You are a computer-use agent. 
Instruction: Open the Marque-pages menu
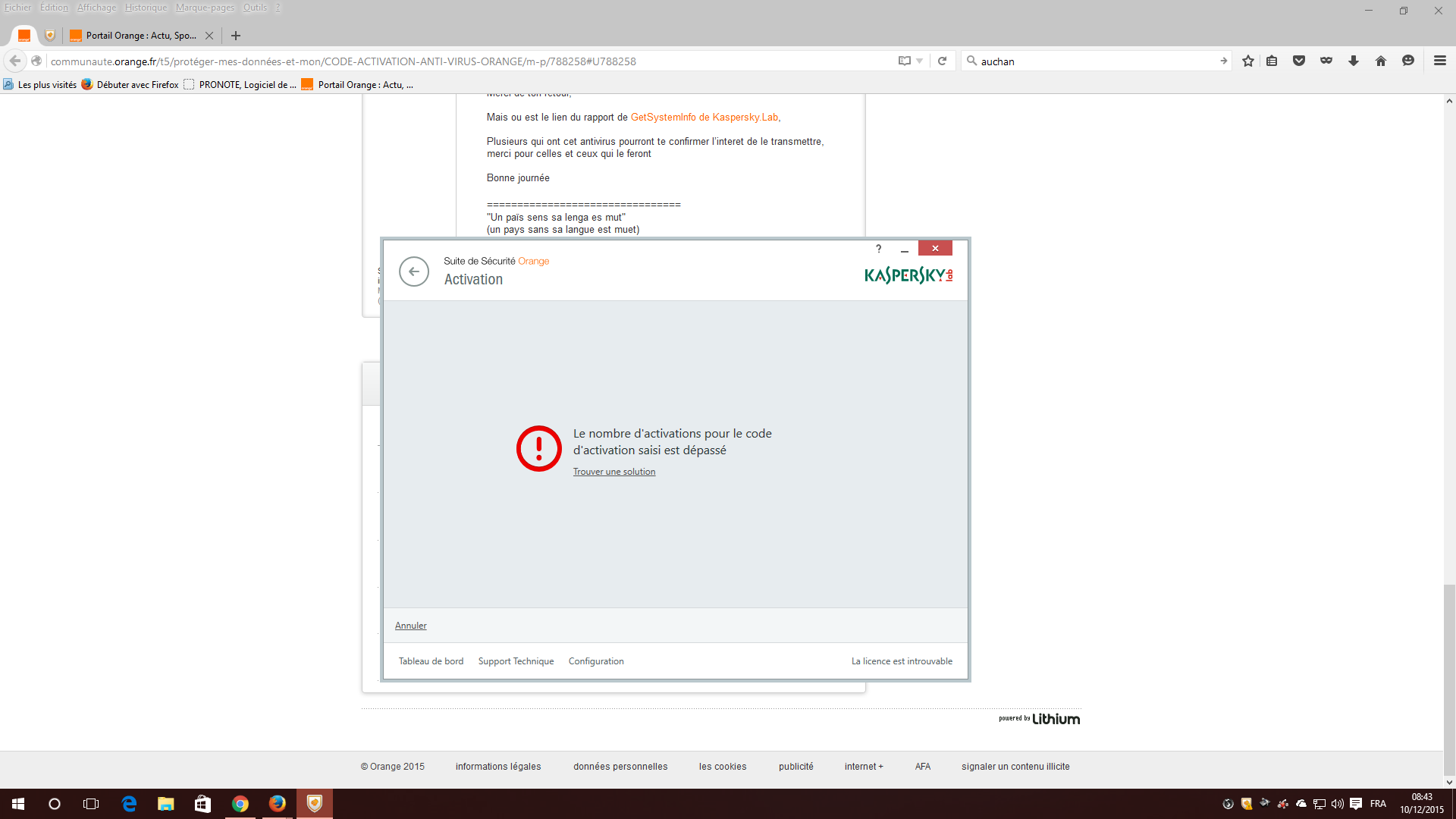tap(205, 8)
